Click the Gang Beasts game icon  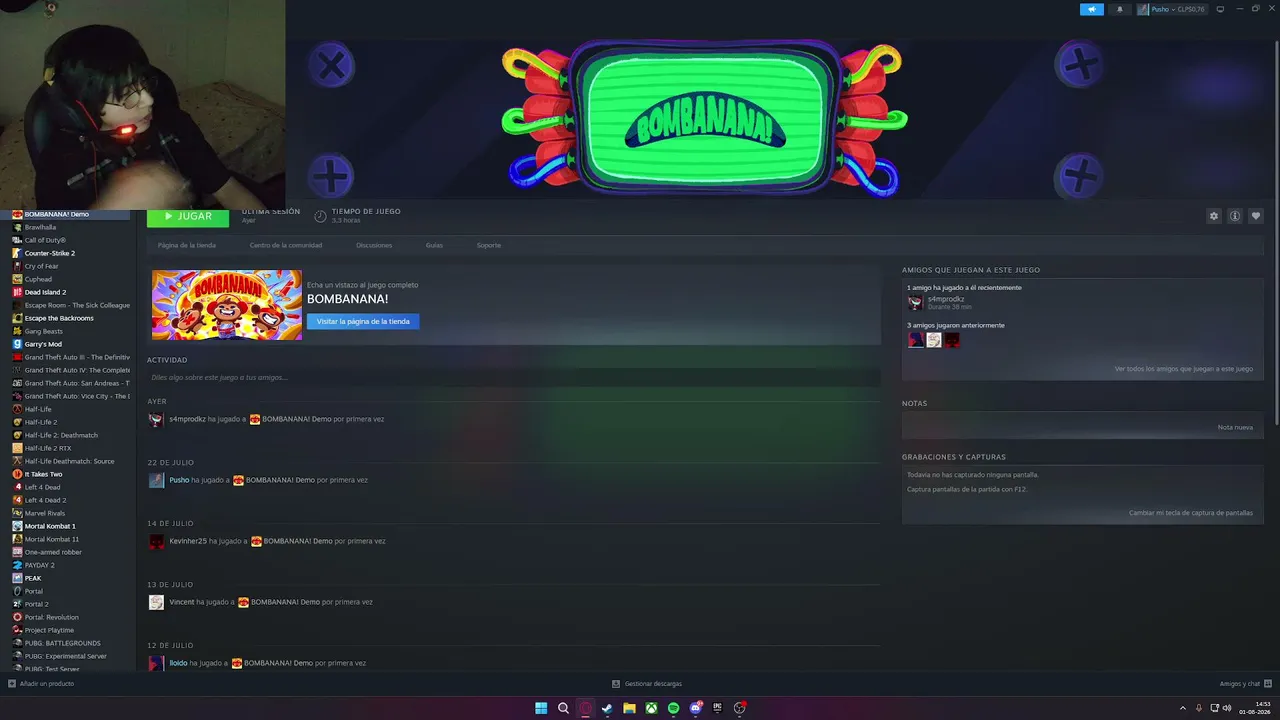(x=17, y=331)
